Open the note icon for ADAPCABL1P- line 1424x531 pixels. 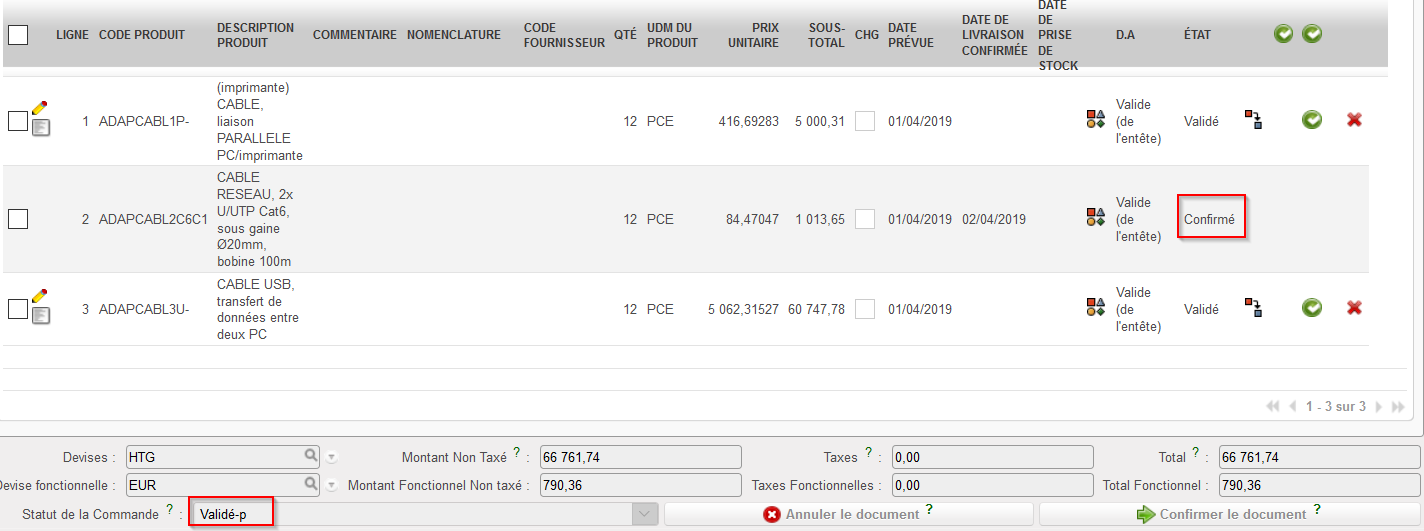(x=41, y=127)
